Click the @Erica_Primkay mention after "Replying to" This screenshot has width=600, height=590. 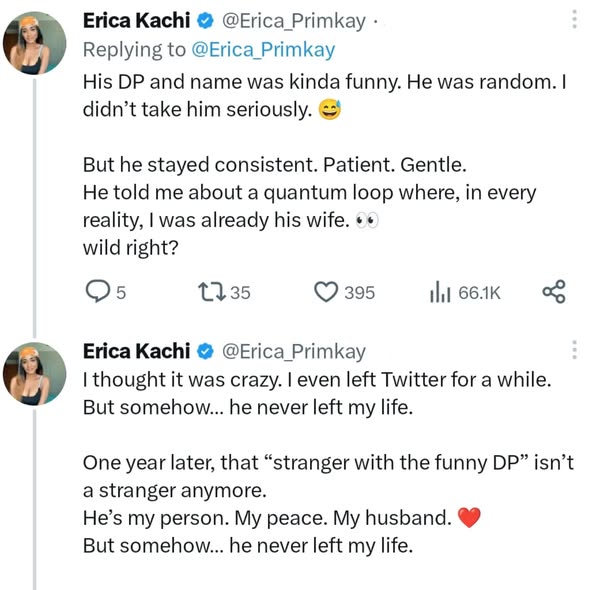point(265,49)
